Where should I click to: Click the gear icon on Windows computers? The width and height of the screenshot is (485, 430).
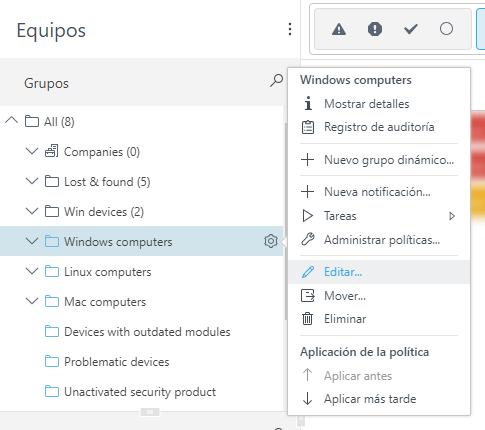coord(271,241)
